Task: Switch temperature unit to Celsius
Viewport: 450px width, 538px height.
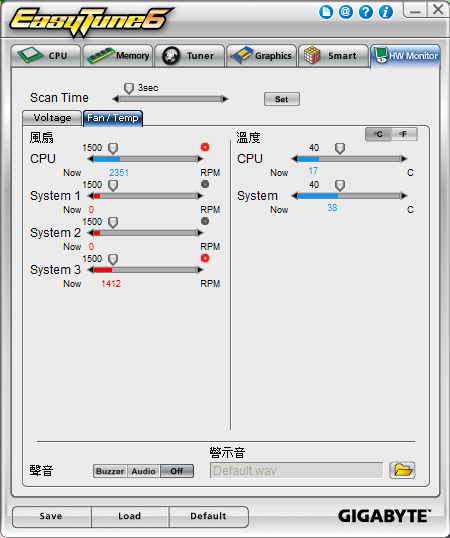Action: coord(378,134)
